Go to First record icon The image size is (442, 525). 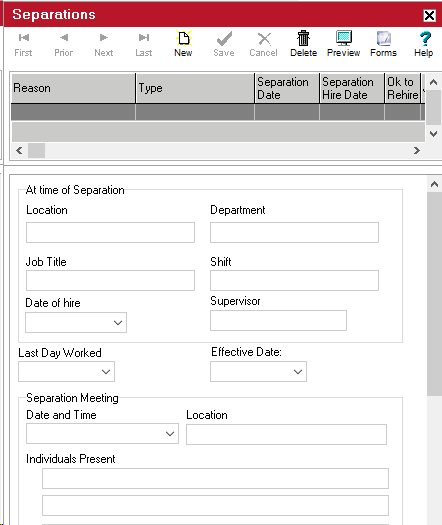pos(24,38)
